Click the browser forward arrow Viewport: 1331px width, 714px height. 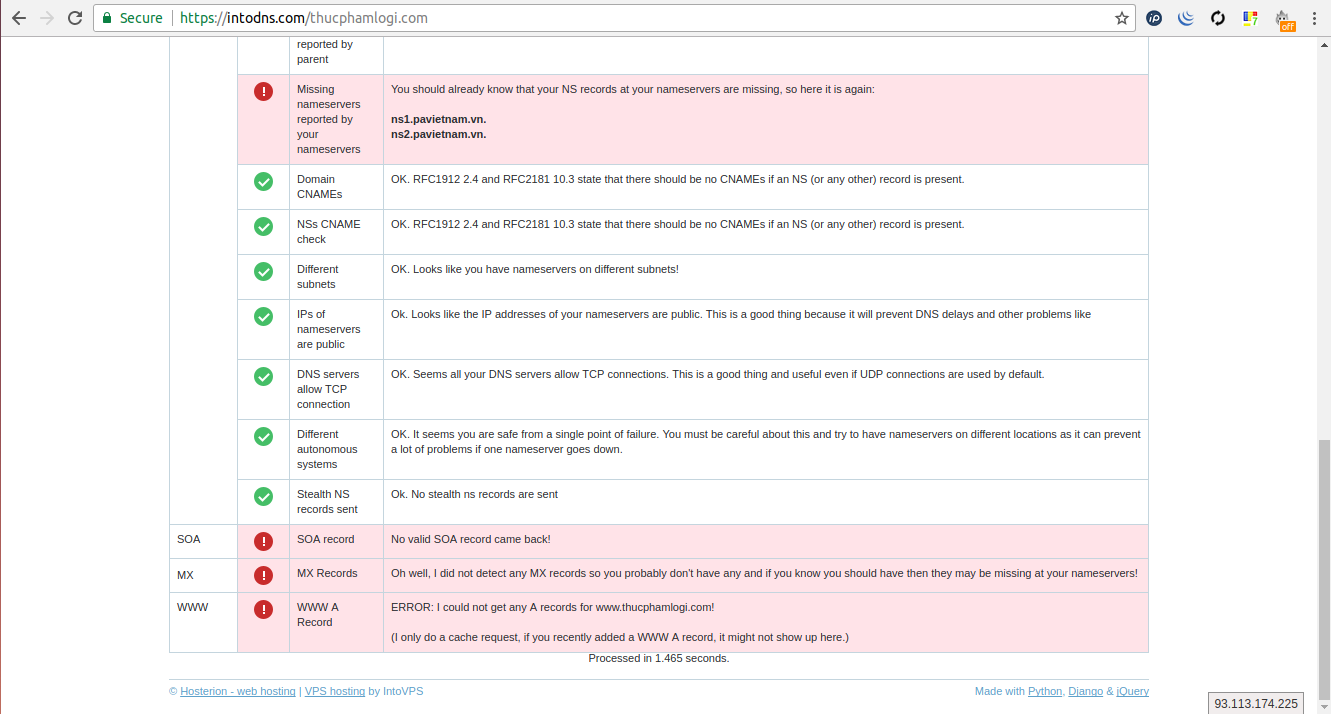[x=47, y=18]
